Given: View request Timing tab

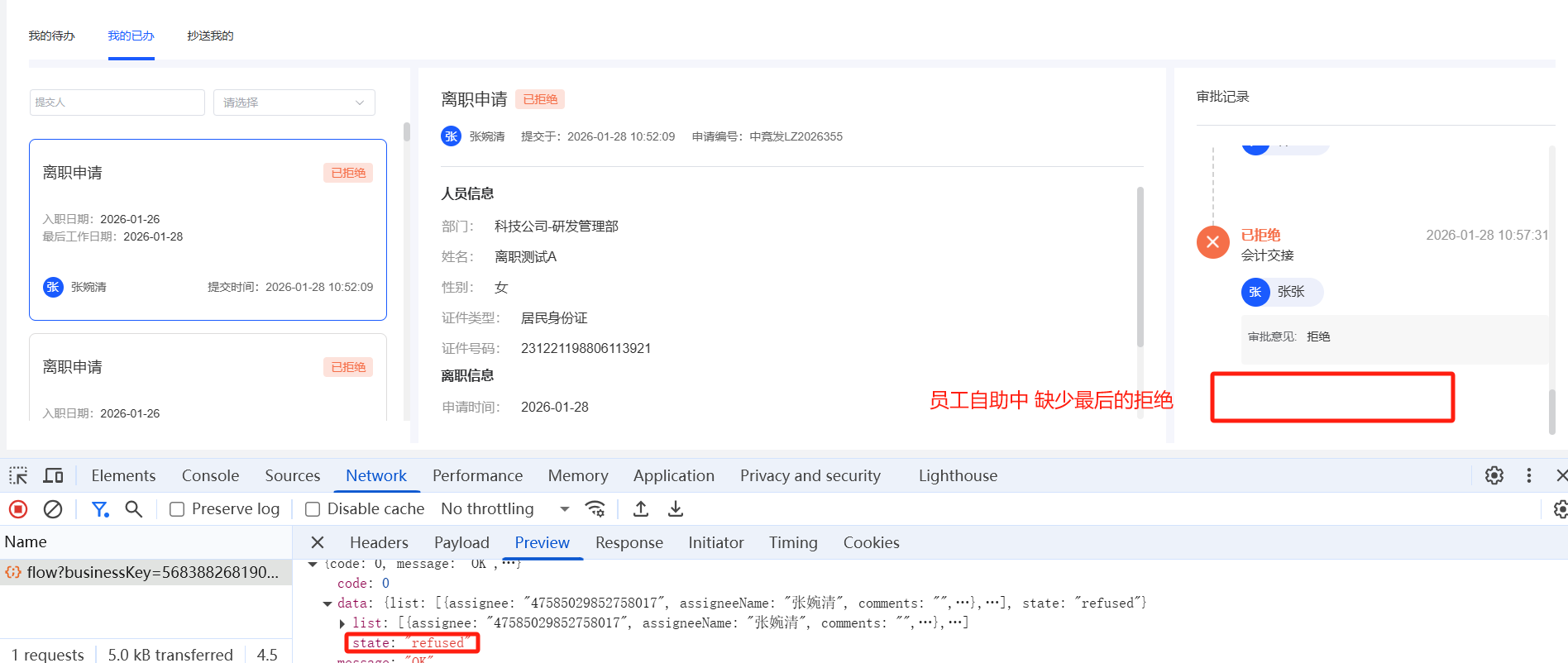Looking at the screenshot, I should click(x=793, y=542).
